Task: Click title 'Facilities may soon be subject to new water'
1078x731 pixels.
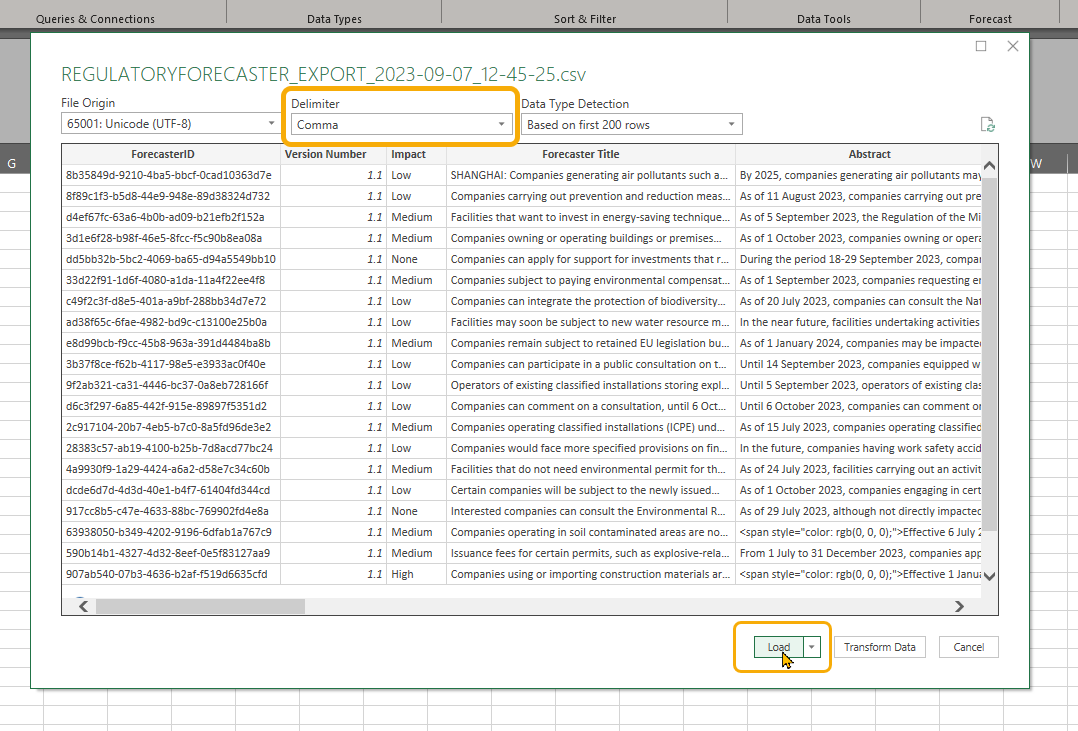Action: [591, 322]
